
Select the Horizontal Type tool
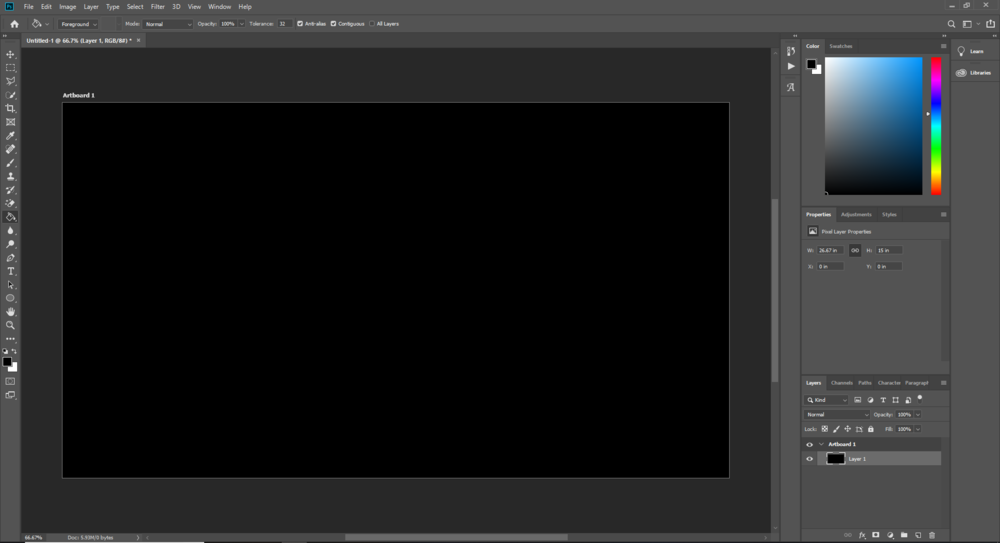10,271
